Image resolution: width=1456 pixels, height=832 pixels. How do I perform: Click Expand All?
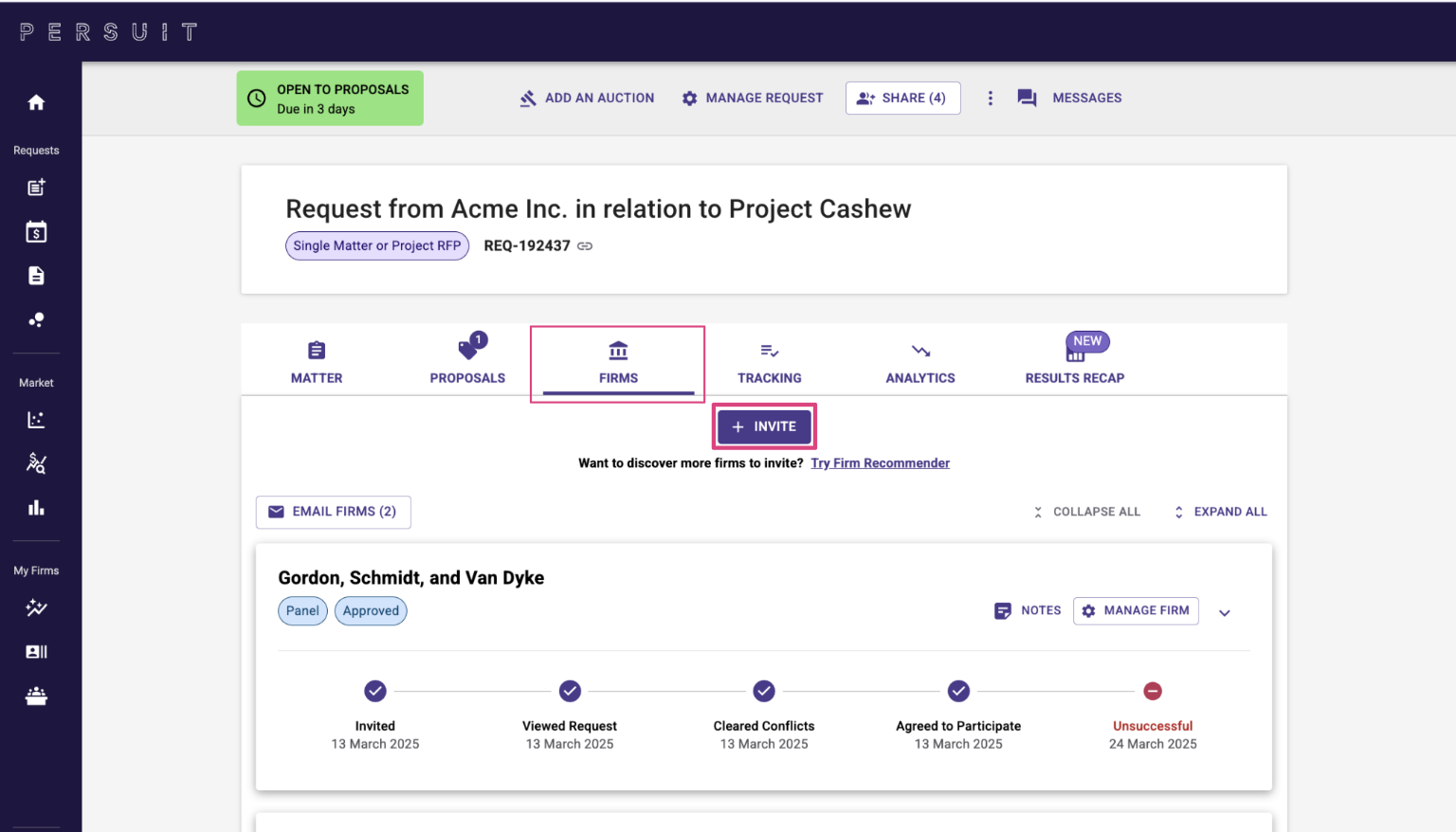click(1220, 512)
